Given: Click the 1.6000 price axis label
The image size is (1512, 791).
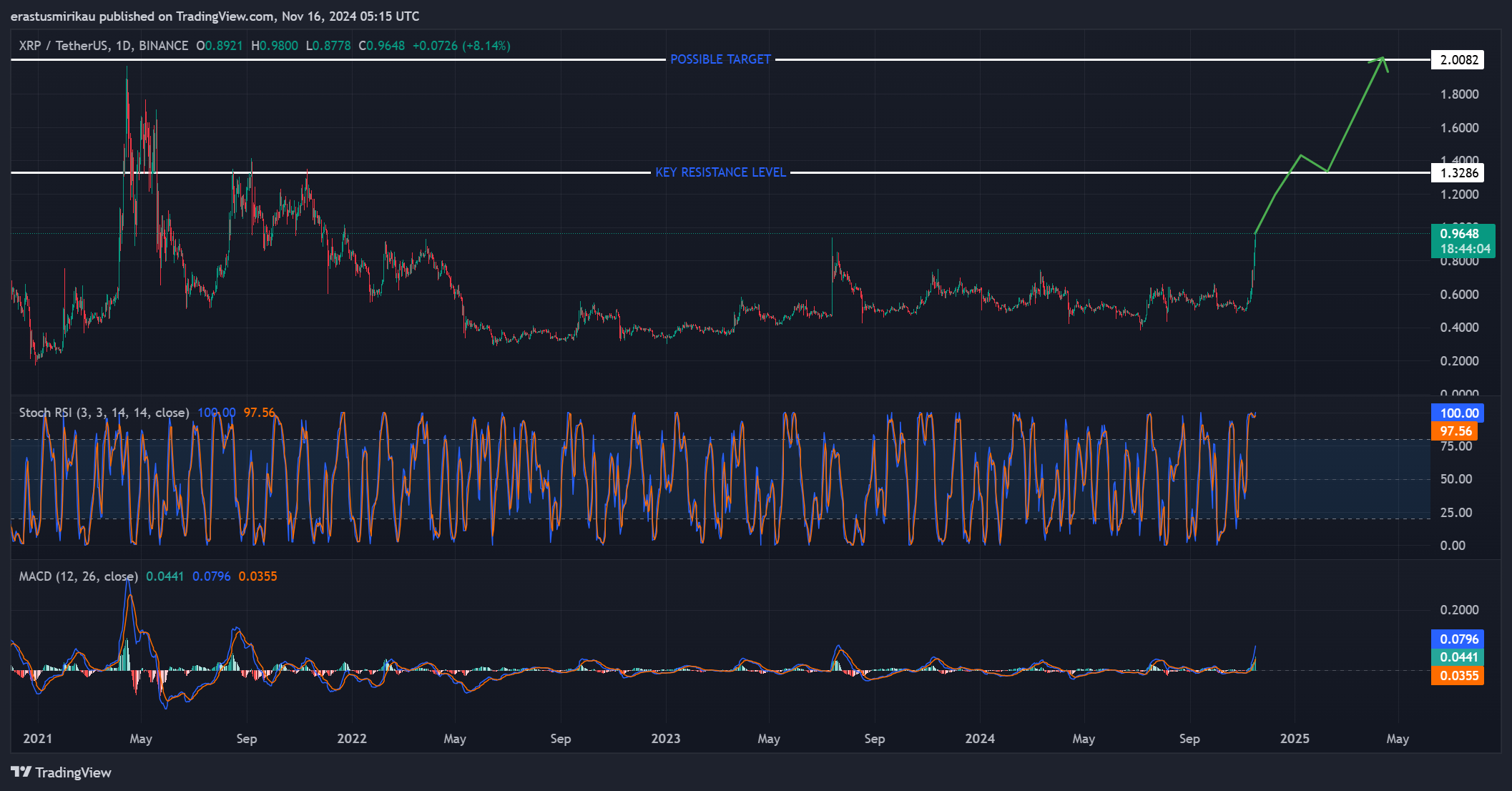Looking at the screenshot, I should [1459, 128].
